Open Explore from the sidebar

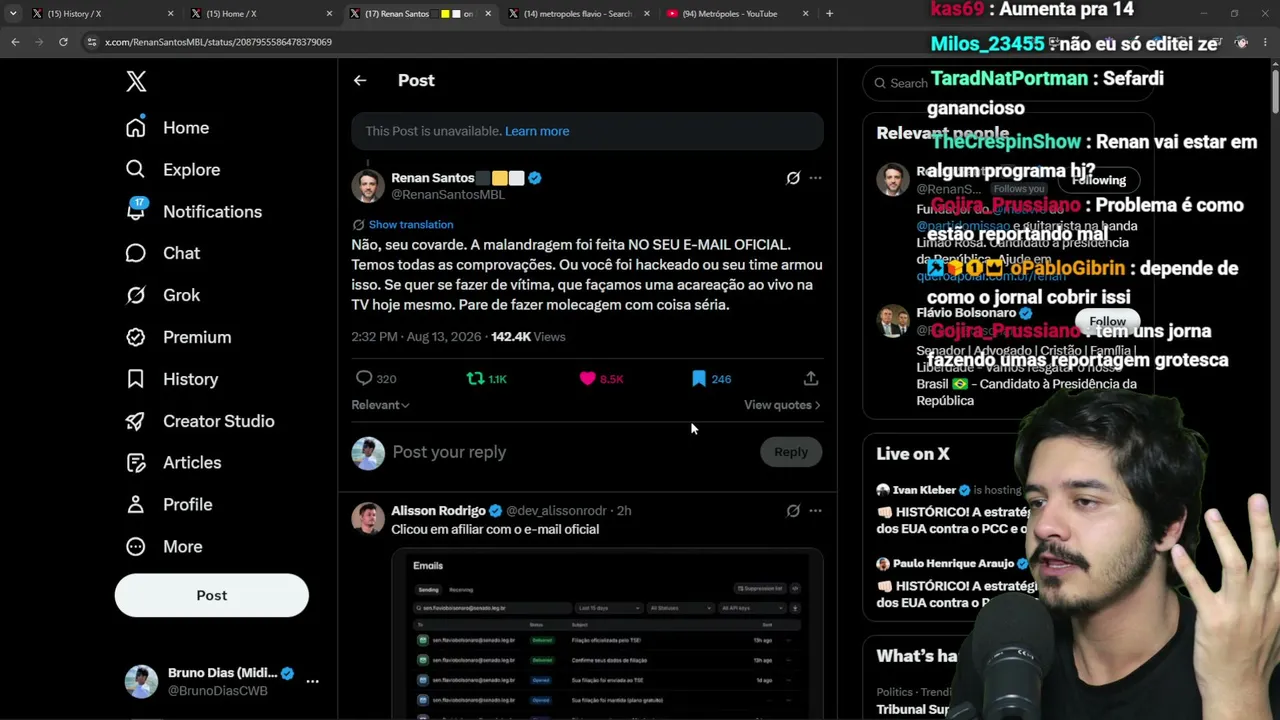[173, 170]
